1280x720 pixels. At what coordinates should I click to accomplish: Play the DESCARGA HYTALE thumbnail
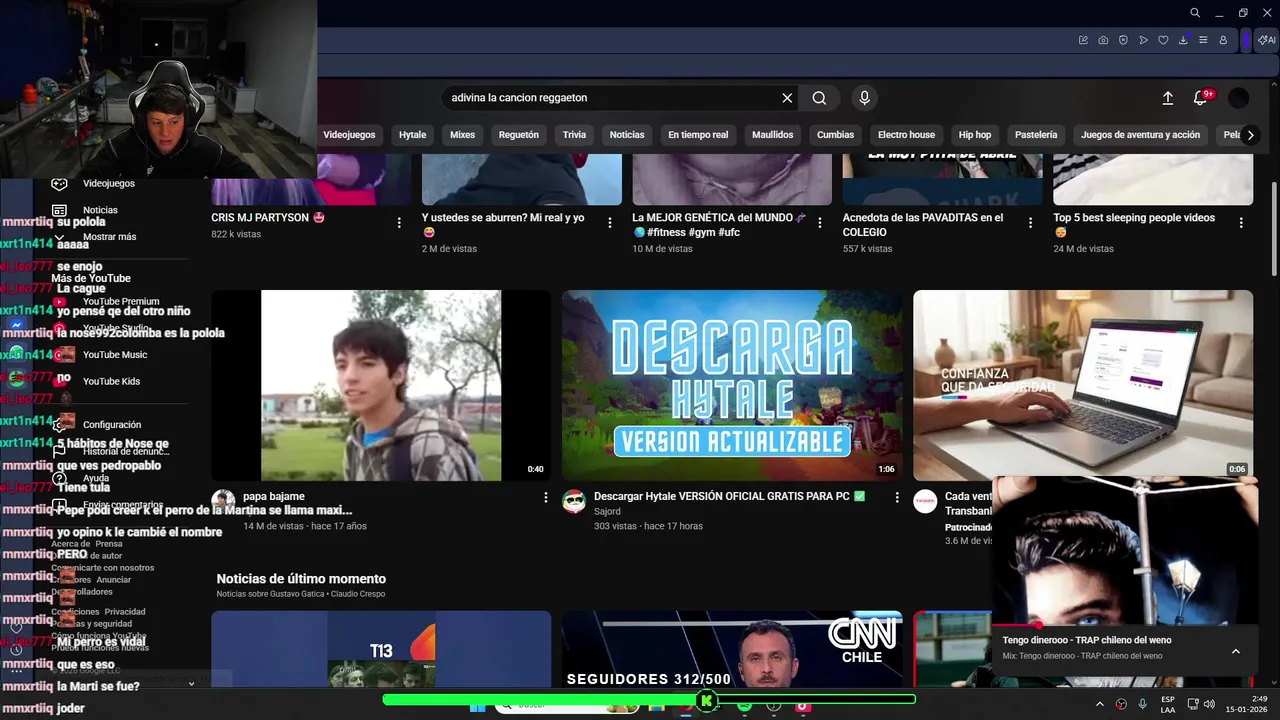coord(732,385)
